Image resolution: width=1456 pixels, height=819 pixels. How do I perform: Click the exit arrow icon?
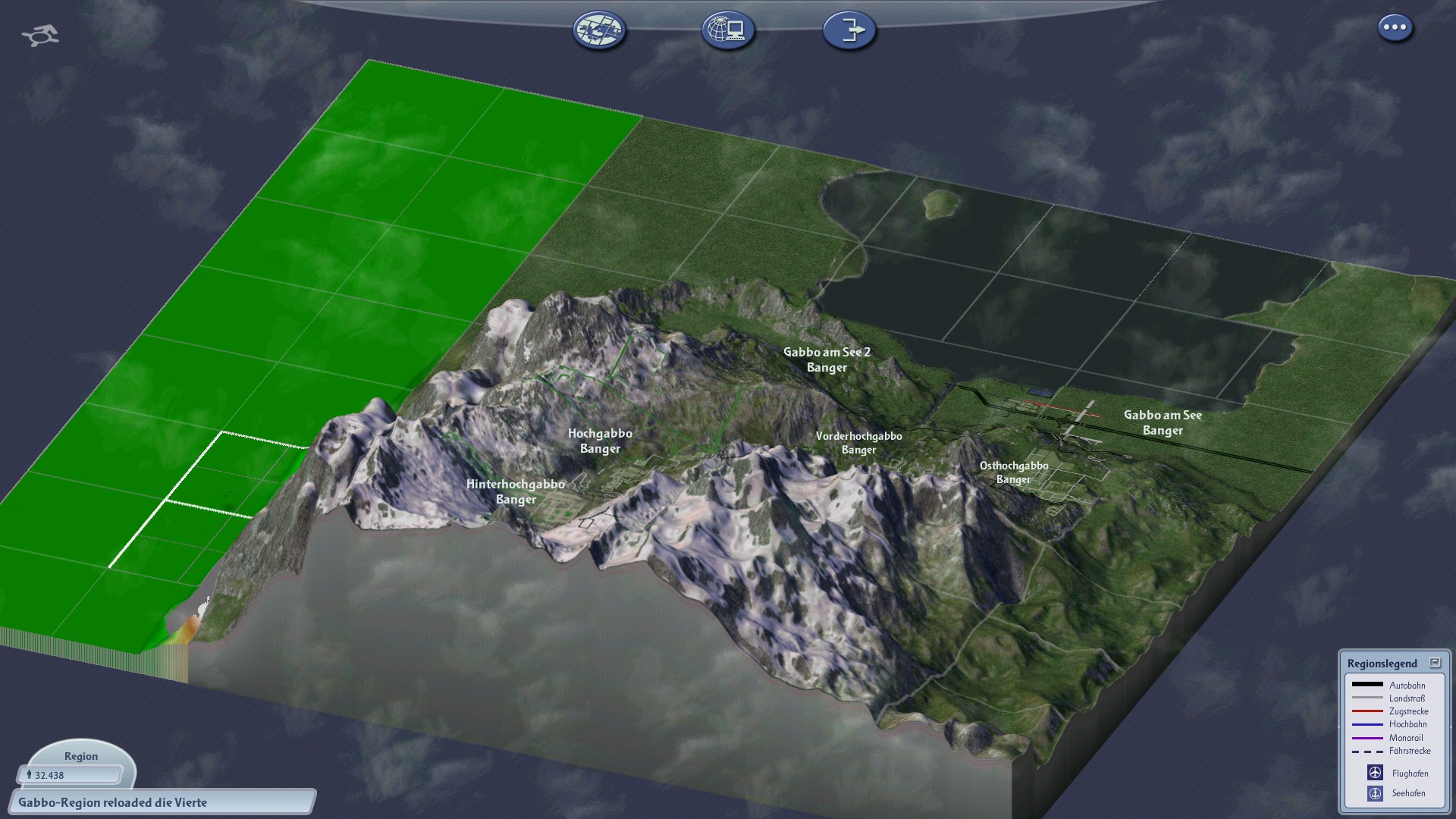(849, 30)
